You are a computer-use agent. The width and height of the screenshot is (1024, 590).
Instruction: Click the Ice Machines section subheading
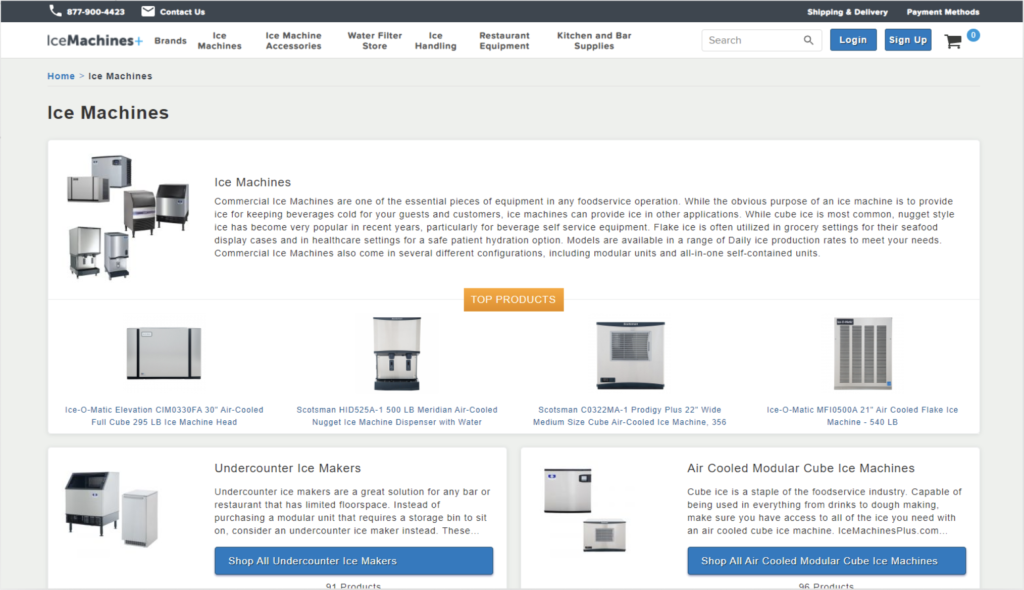coord(253,182)
